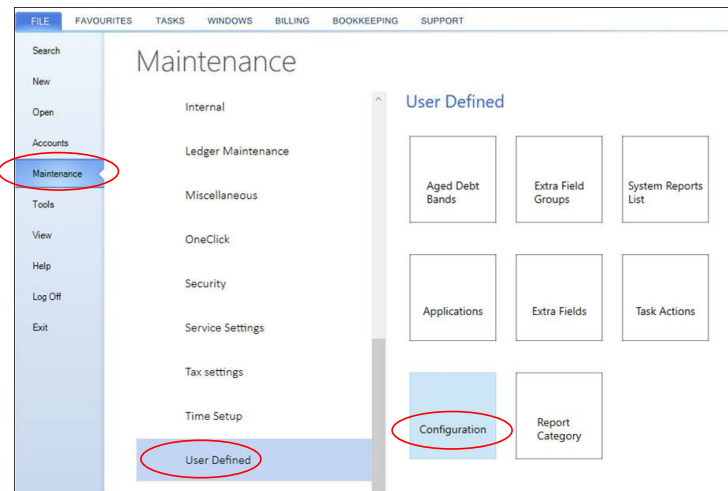Open the Aged Debt Bands tile
Viewport: 728px width, 491px height.
[x=453, y=179]
